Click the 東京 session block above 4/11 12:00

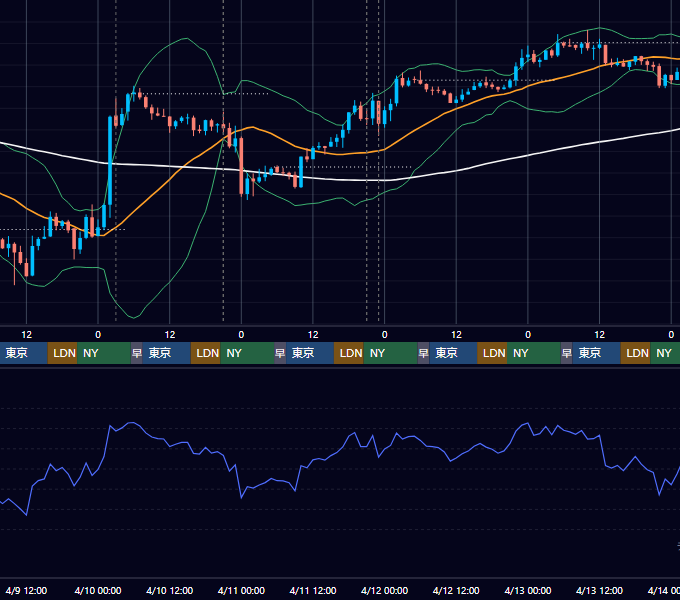(x=310, y=353)
